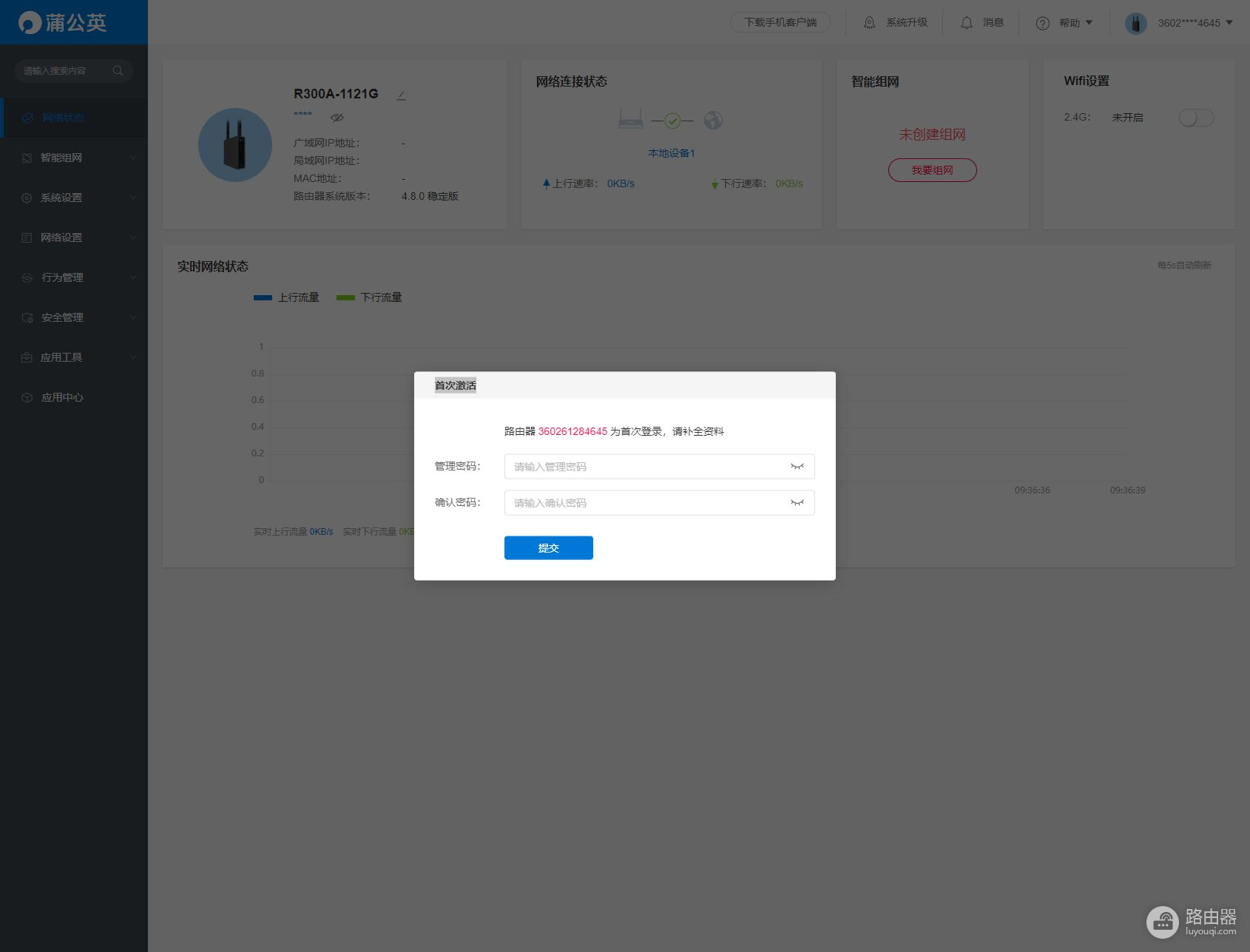
Task: Expand the 系统设置 sidebar chevron
Action: 133,198
